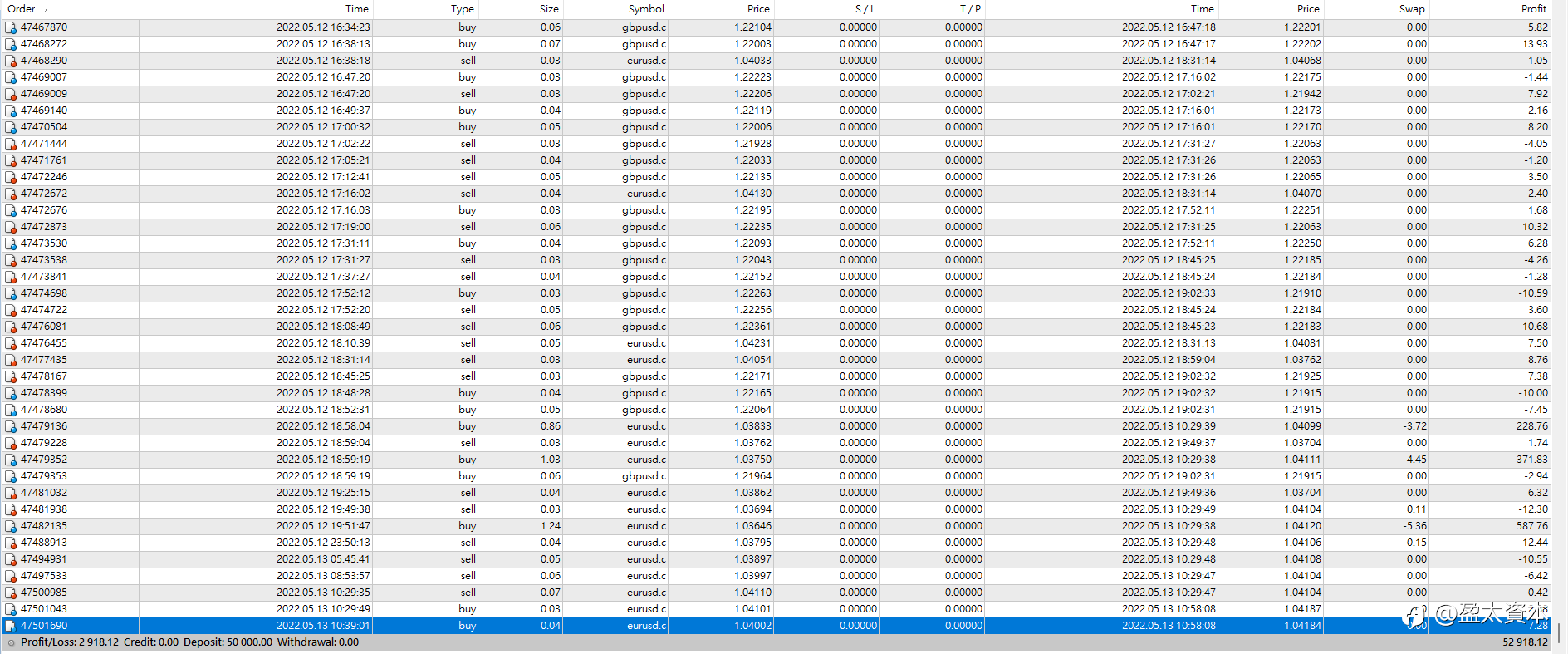Select the icon beside order 47469140
The width and height of the screenshot is (1568, 654).
point(11,111)
